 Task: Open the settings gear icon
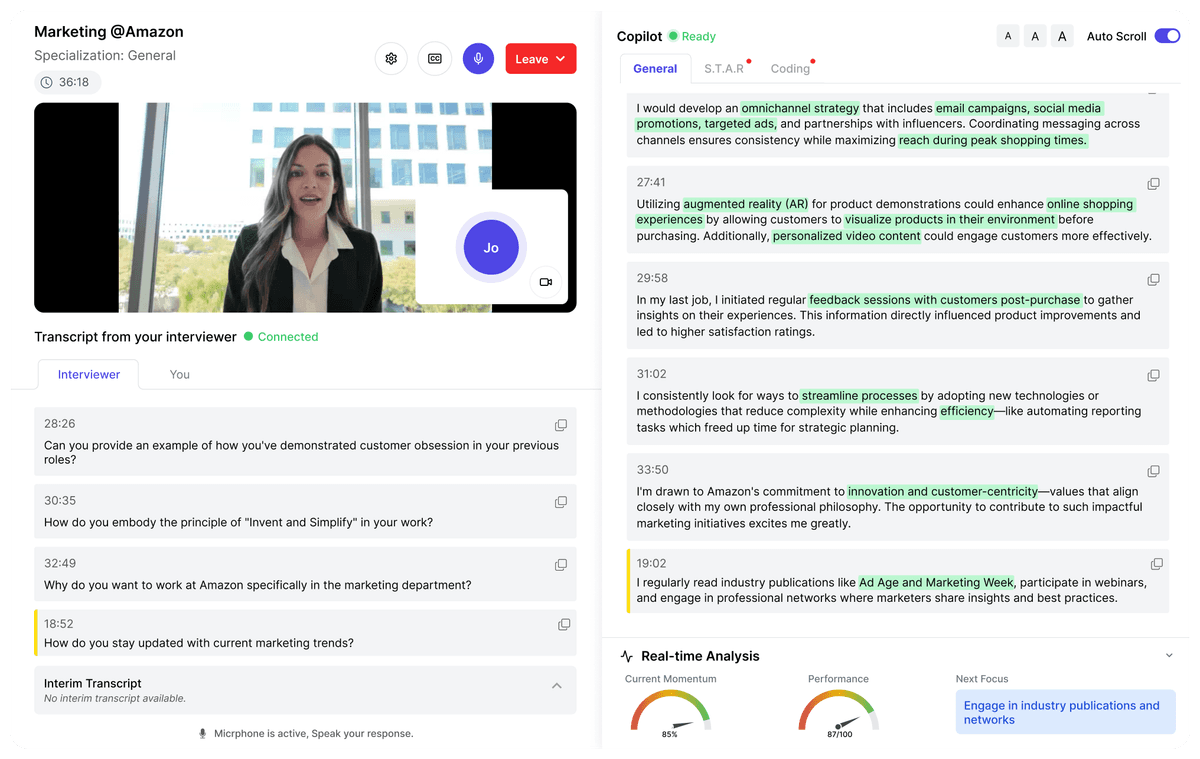[x=391, y=58]
